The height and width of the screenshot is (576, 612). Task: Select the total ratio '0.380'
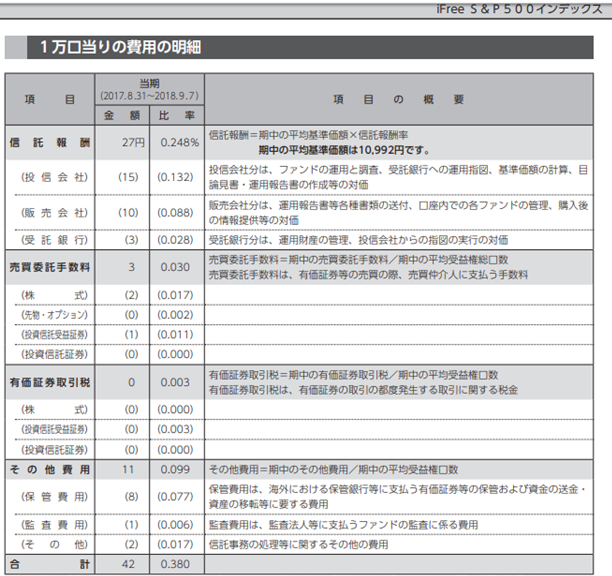(175, 564)
